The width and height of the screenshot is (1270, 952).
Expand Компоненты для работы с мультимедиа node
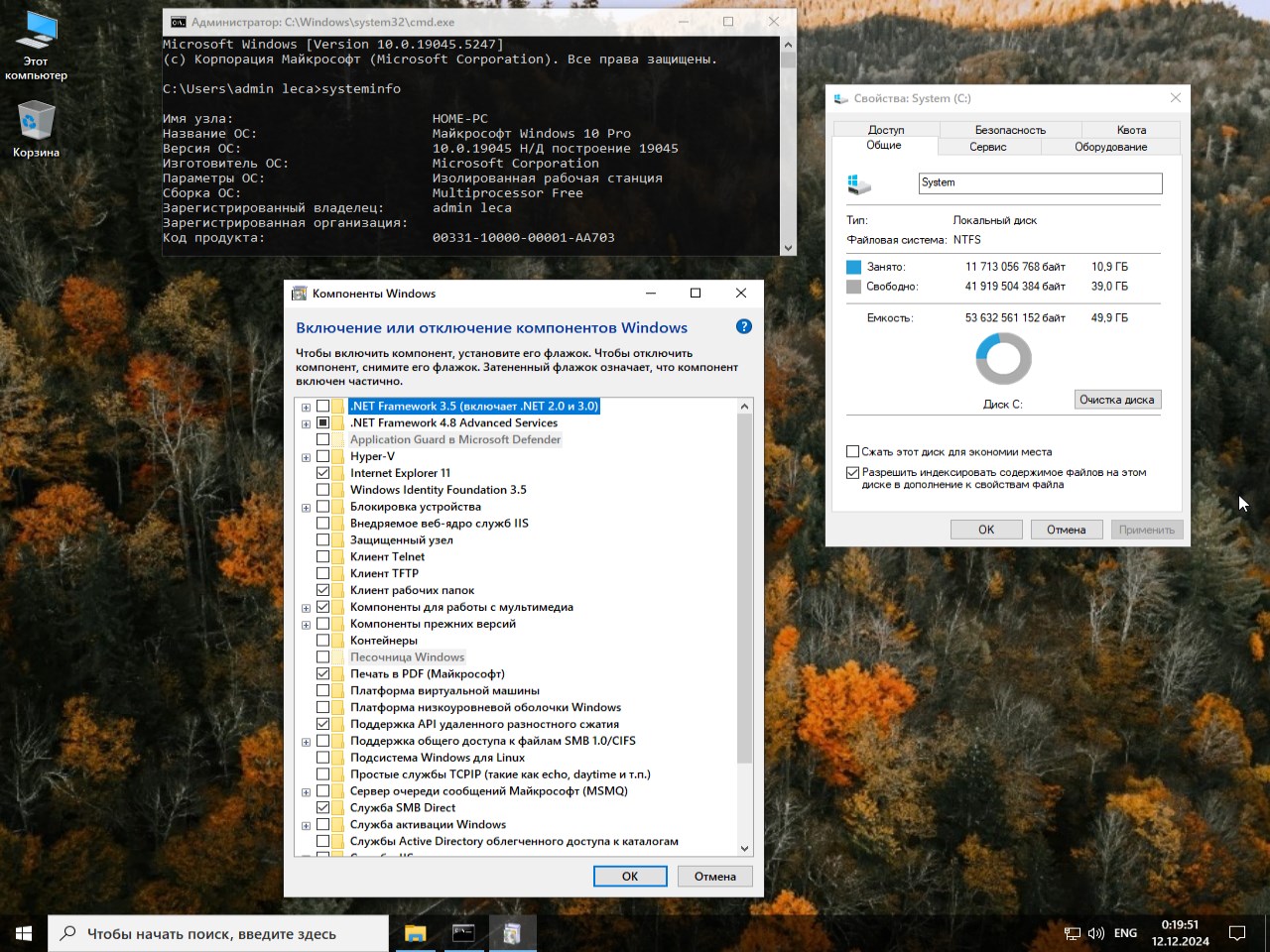click(306, 607)
